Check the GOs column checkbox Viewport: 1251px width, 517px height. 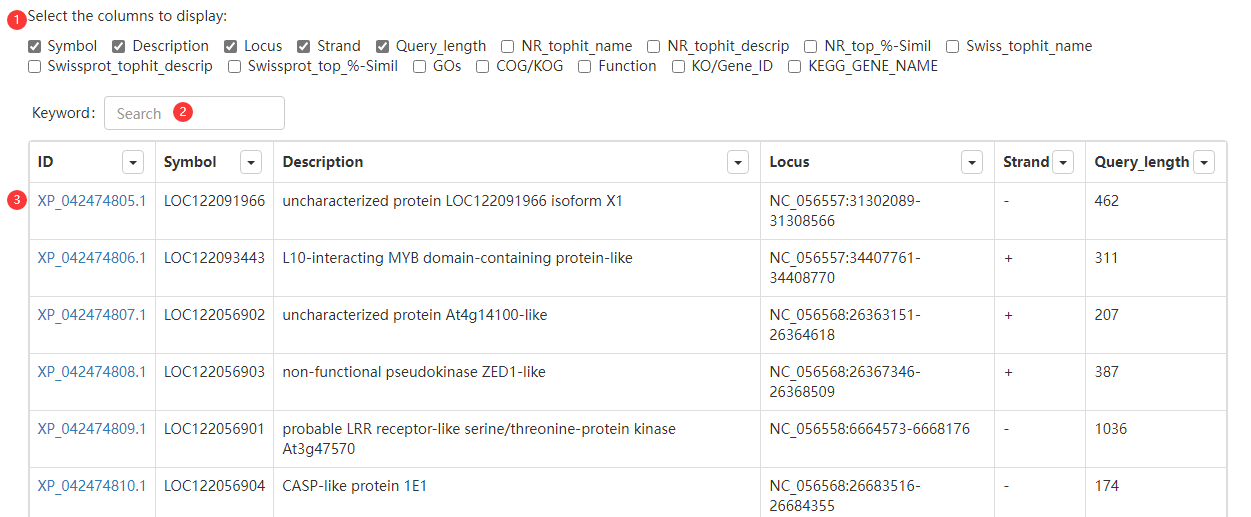420,66
